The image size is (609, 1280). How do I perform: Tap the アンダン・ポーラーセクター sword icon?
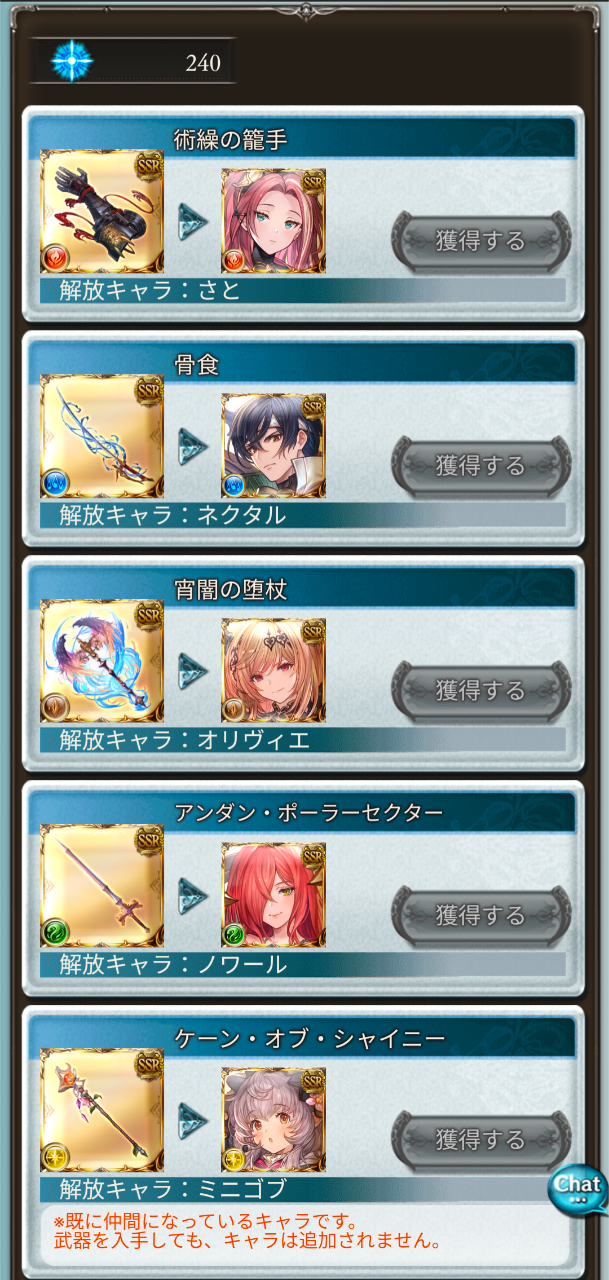(102, 887)
